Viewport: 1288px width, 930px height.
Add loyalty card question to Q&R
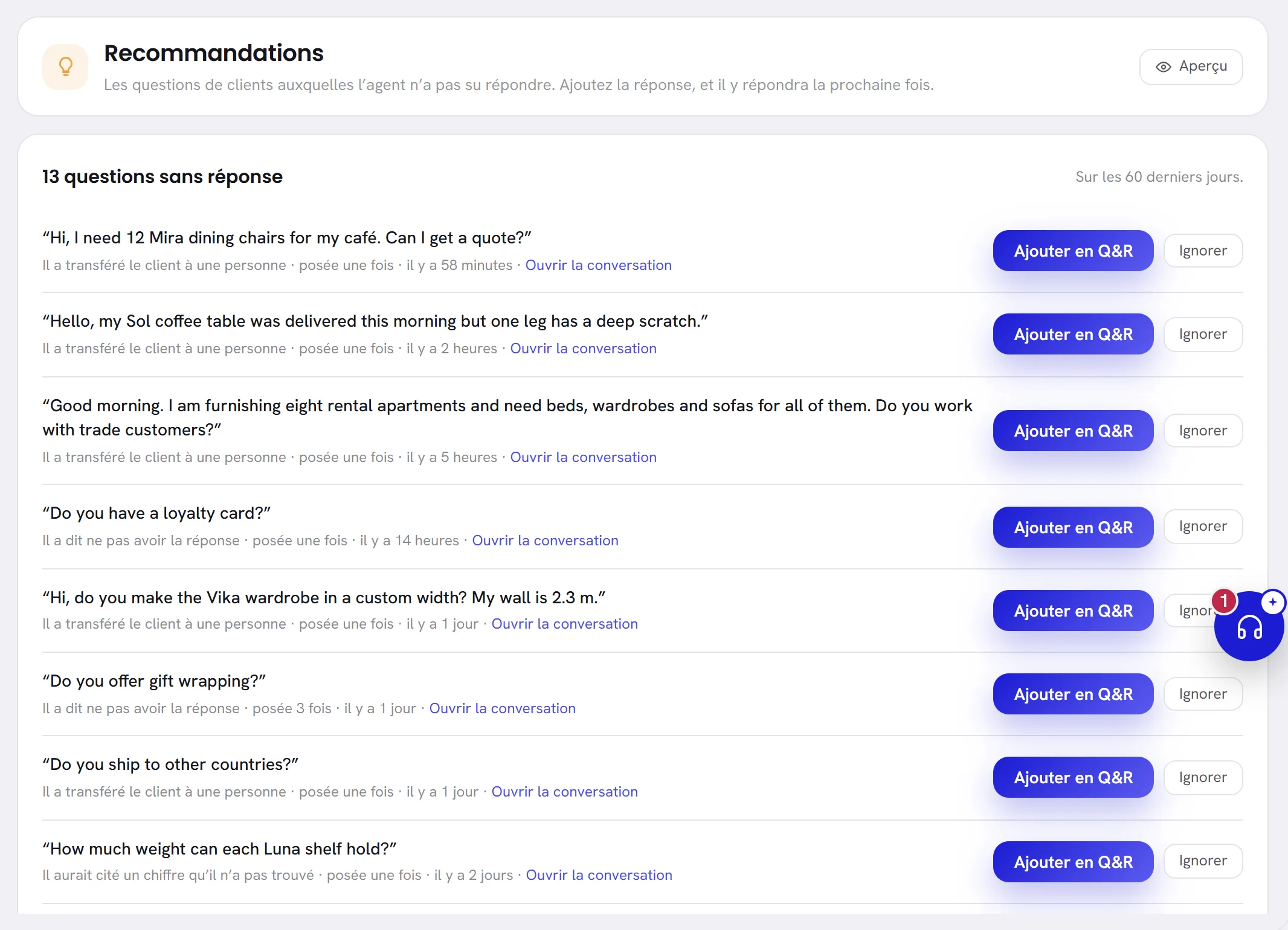click(x=1073, y=527)
